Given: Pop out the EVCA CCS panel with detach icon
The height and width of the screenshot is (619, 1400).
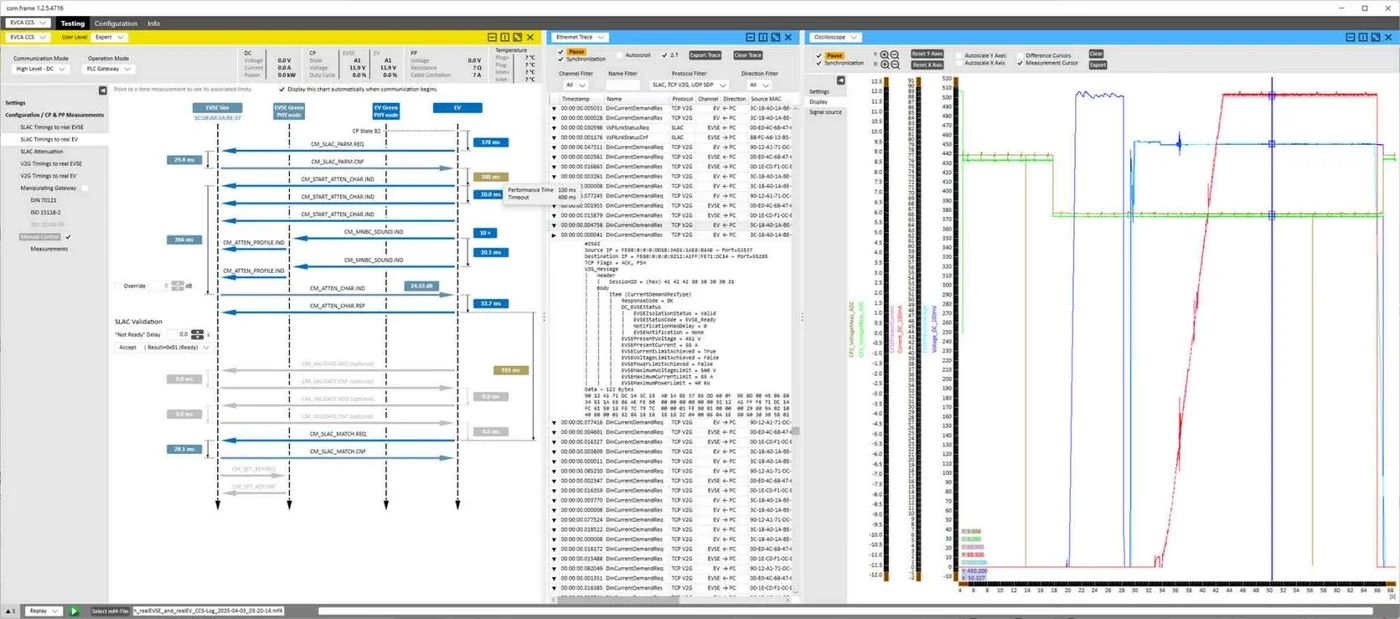Looking at the screenshot, I should coord(517,37).
